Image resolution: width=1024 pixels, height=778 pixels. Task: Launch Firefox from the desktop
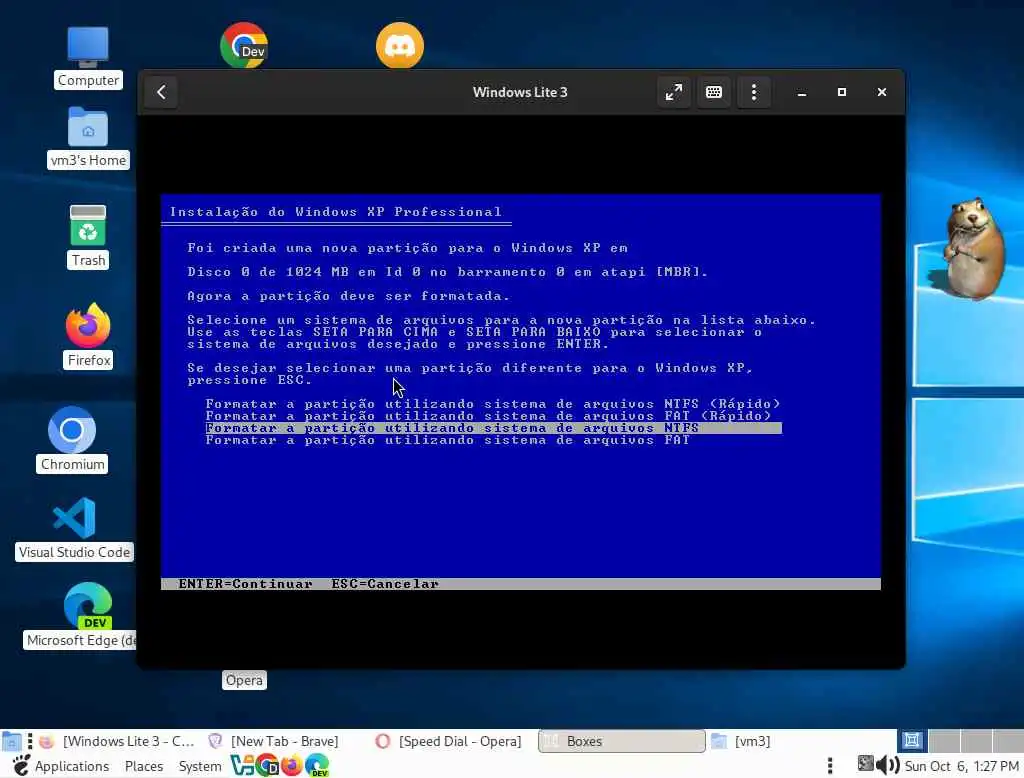(88, 336)
